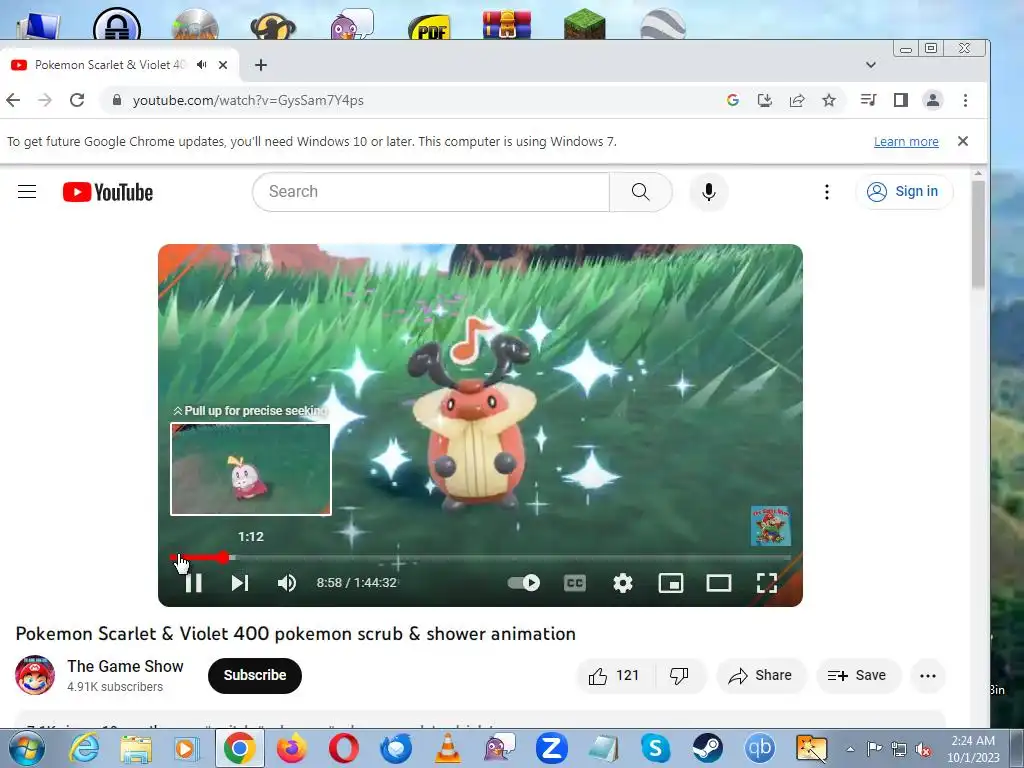Viewport: 1024px width, 768px height.
Task: Click the video progress bar
Action: tap(481, 558)
